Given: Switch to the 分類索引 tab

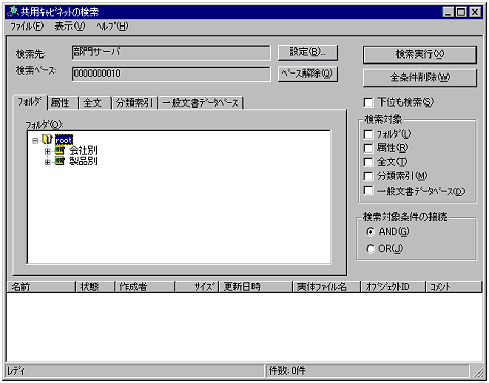Looking at the screenshot, I should pyautogui.click(x=135, y=103).
